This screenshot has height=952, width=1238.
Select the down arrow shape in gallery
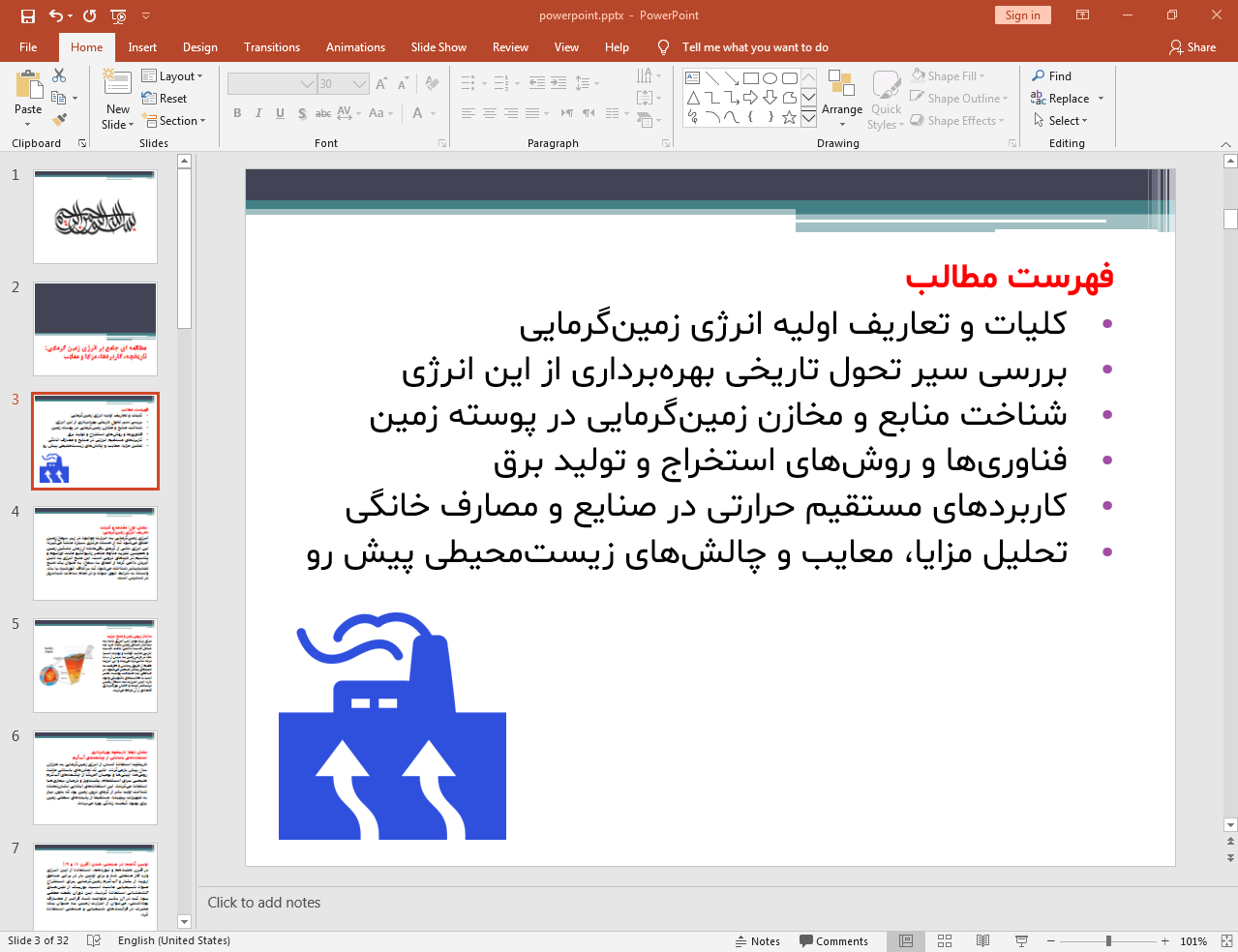click(x=770, y=98)
